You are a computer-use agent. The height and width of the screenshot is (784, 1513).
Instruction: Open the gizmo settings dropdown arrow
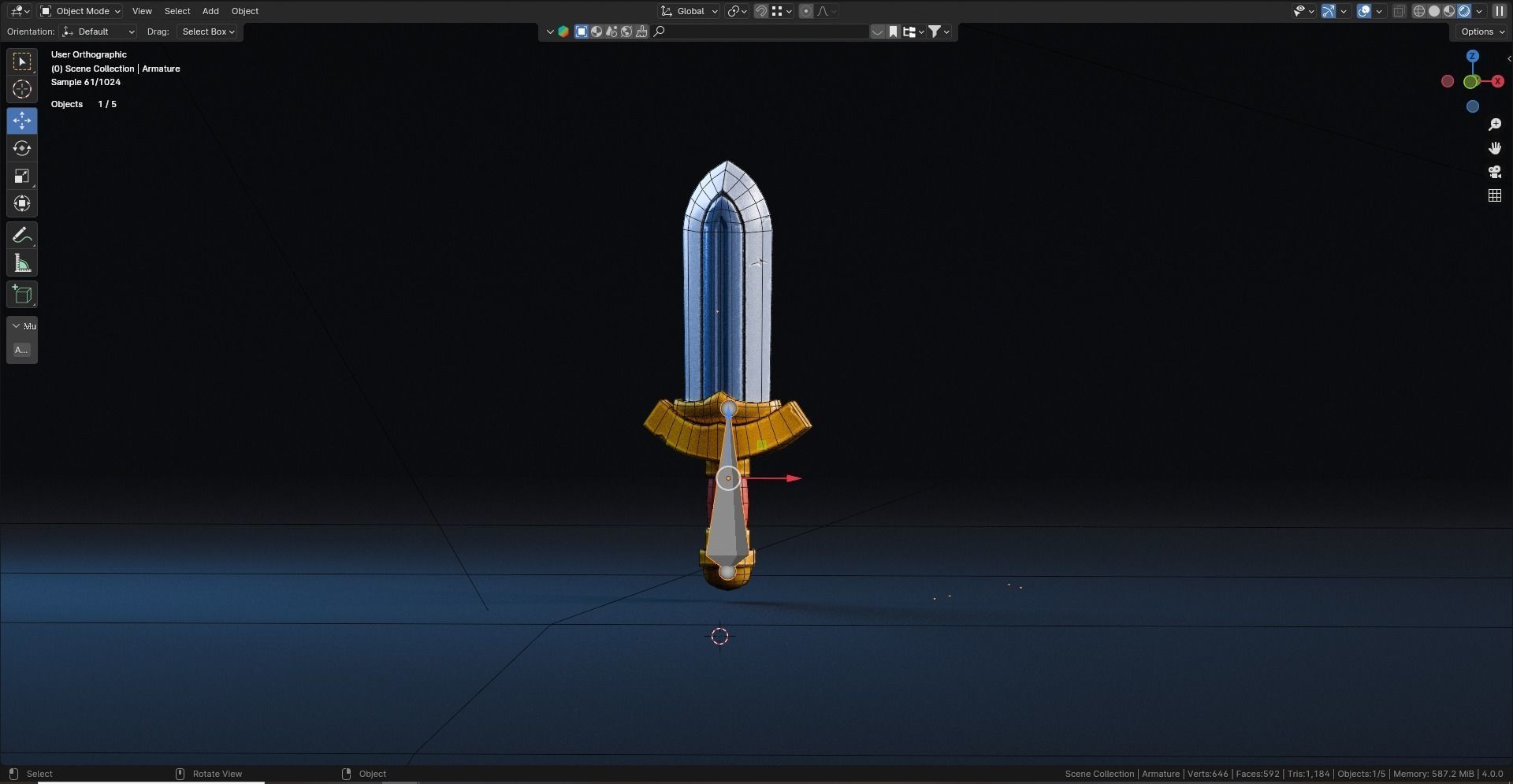pos(1344,11)
